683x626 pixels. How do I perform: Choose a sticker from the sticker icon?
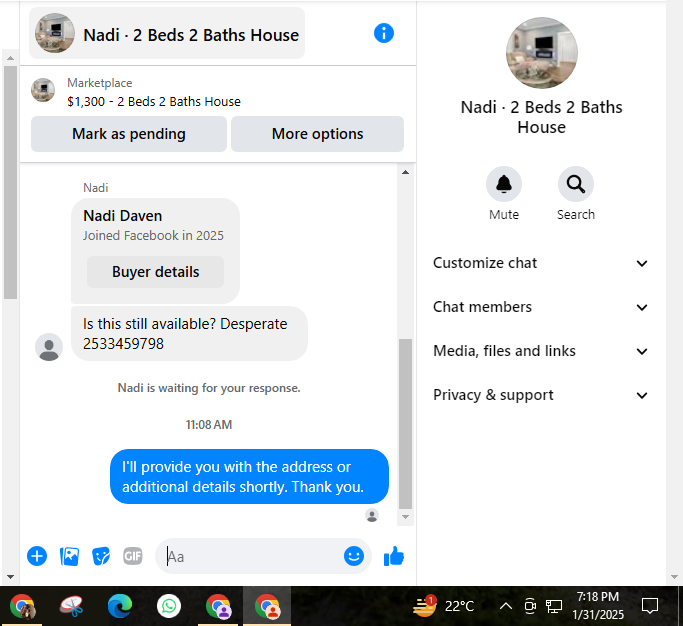[101, 556]
